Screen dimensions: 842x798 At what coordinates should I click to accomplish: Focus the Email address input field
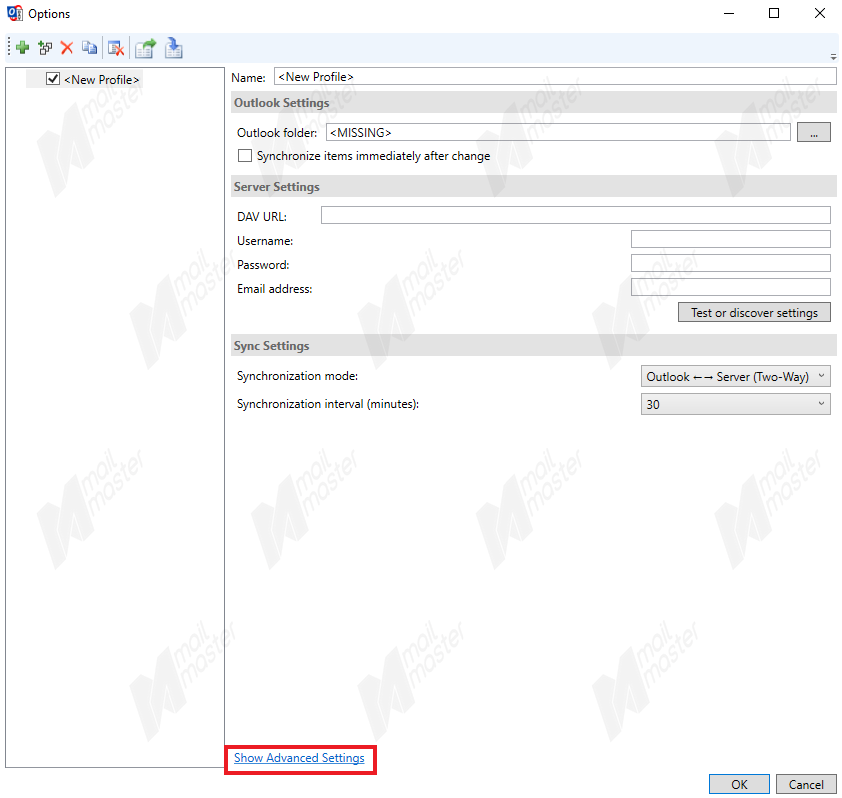coord(730,287)
